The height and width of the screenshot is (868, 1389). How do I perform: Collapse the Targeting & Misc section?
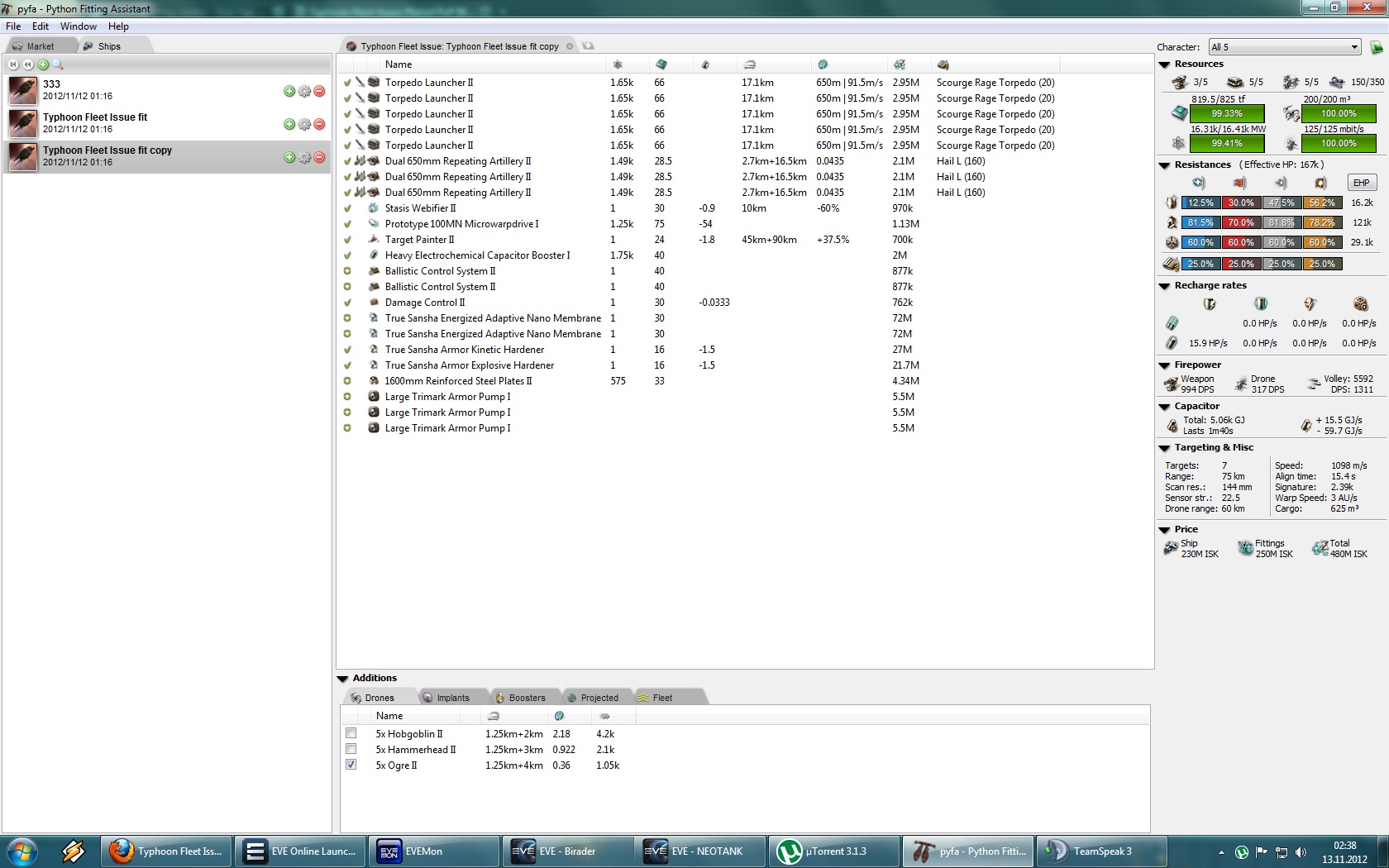click(x=1164, y=448)
